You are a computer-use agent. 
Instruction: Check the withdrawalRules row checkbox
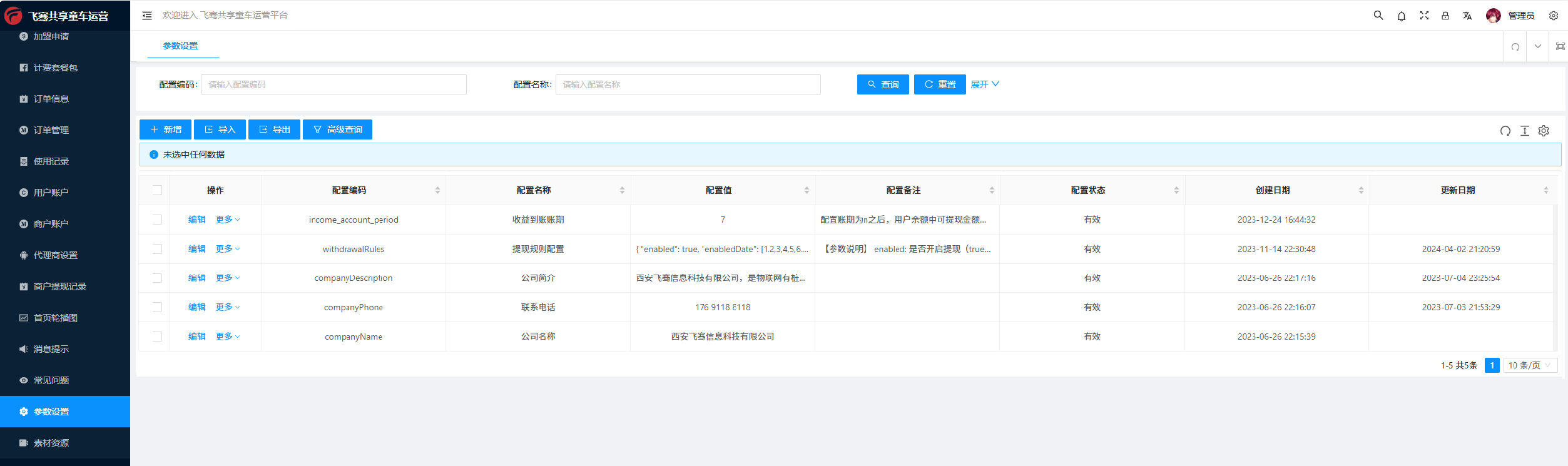point(157,249)
